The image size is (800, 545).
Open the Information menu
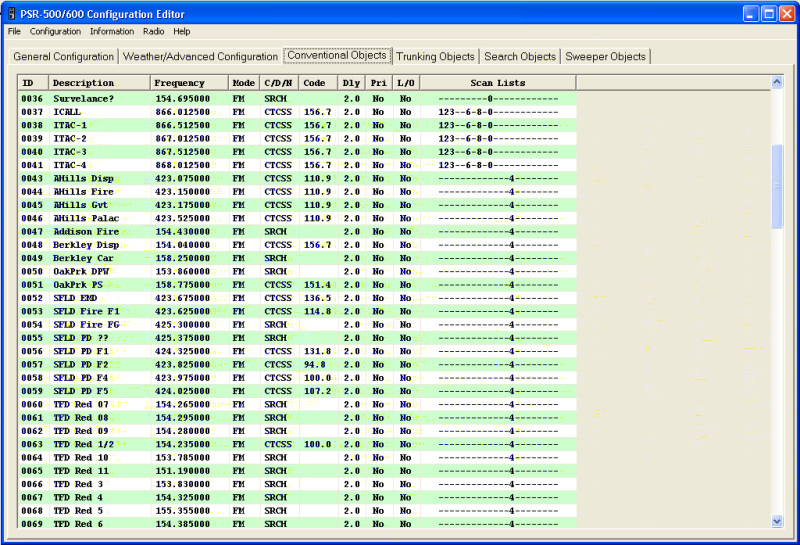click(x=112, y=31)
